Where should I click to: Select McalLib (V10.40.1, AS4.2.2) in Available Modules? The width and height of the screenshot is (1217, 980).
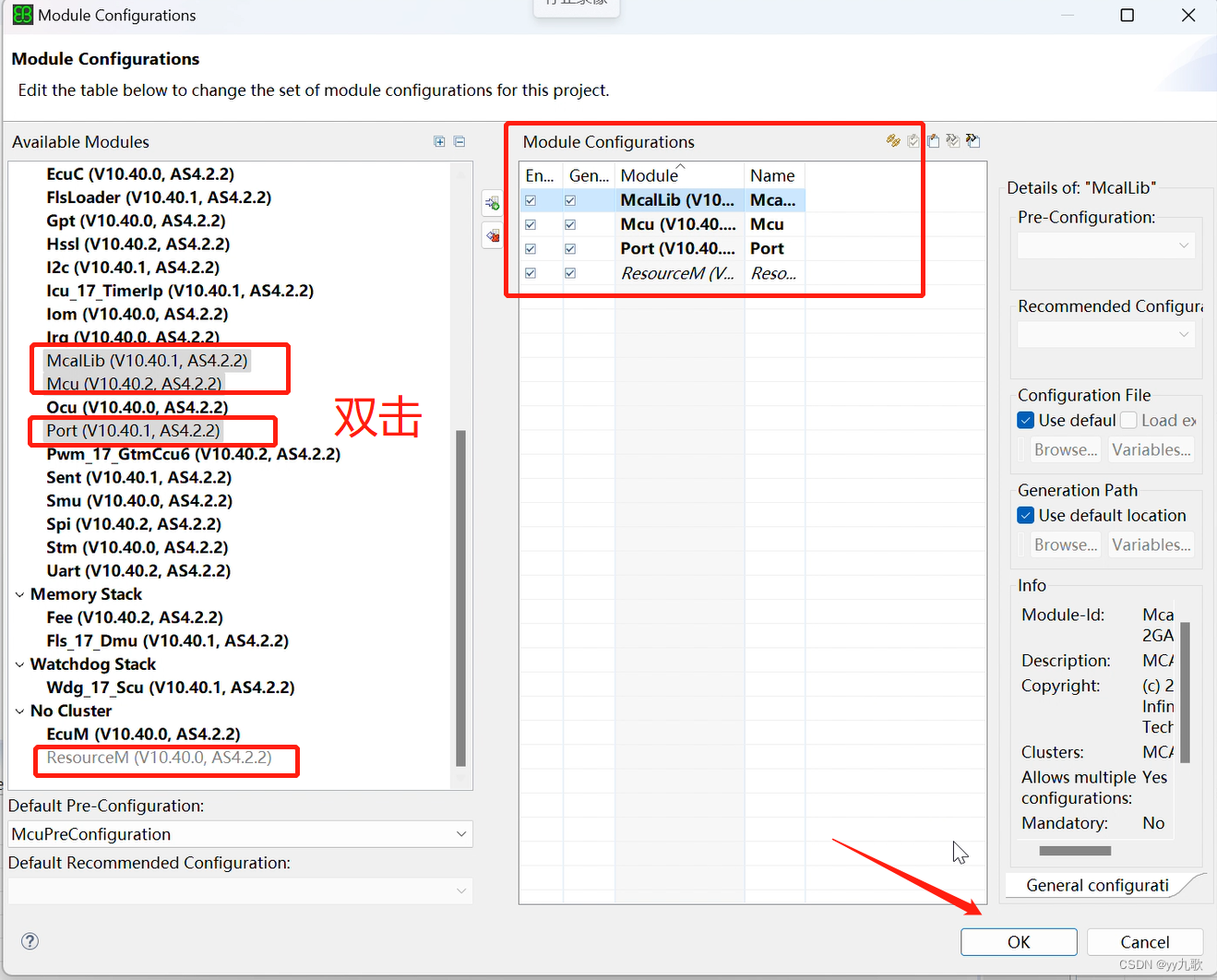[148, 361]
